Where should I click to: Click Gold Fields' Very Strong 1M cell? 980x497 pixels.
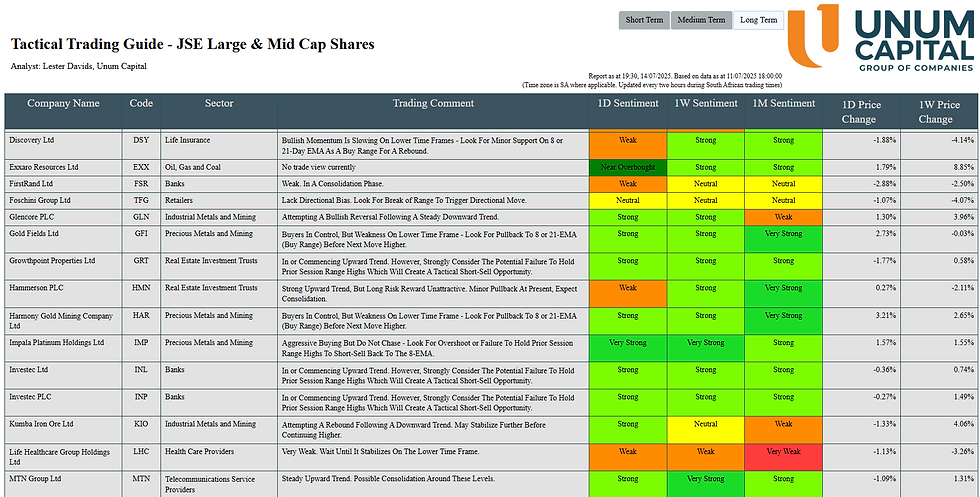[783, 239]
